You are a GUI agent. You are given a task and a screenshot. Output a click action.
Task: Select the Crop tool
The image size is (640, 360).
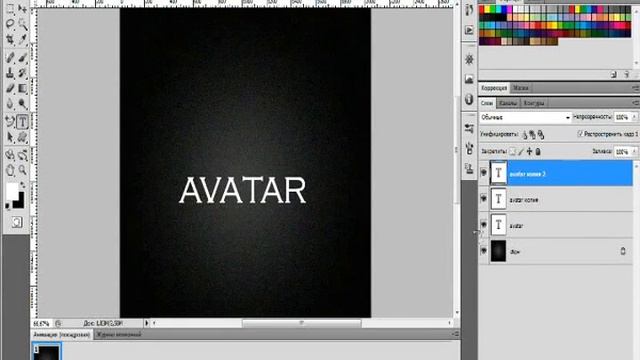pyautogui.click(x=10, y=40)
